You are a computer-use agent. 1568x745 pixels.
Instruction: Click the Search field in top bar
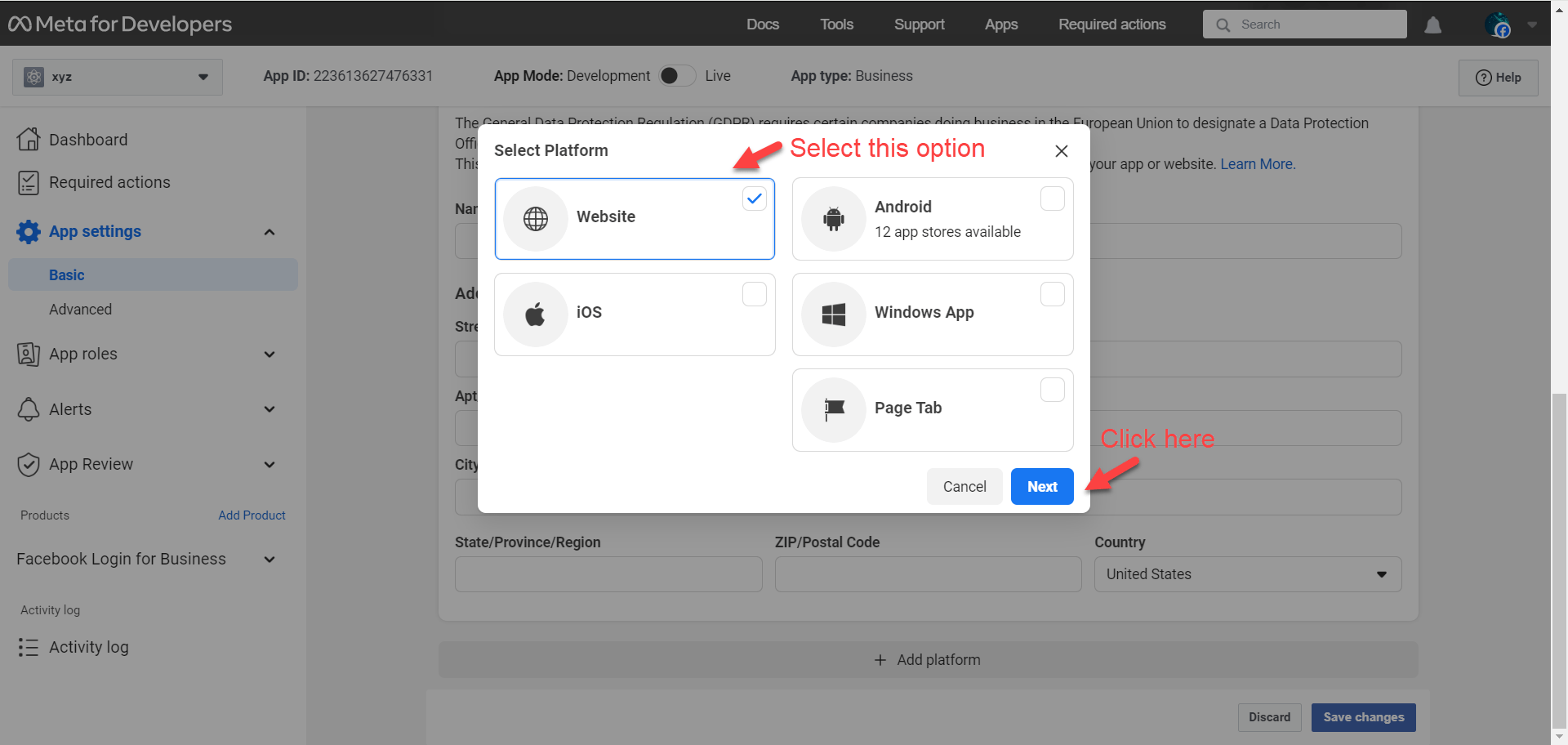point(1315,25)
